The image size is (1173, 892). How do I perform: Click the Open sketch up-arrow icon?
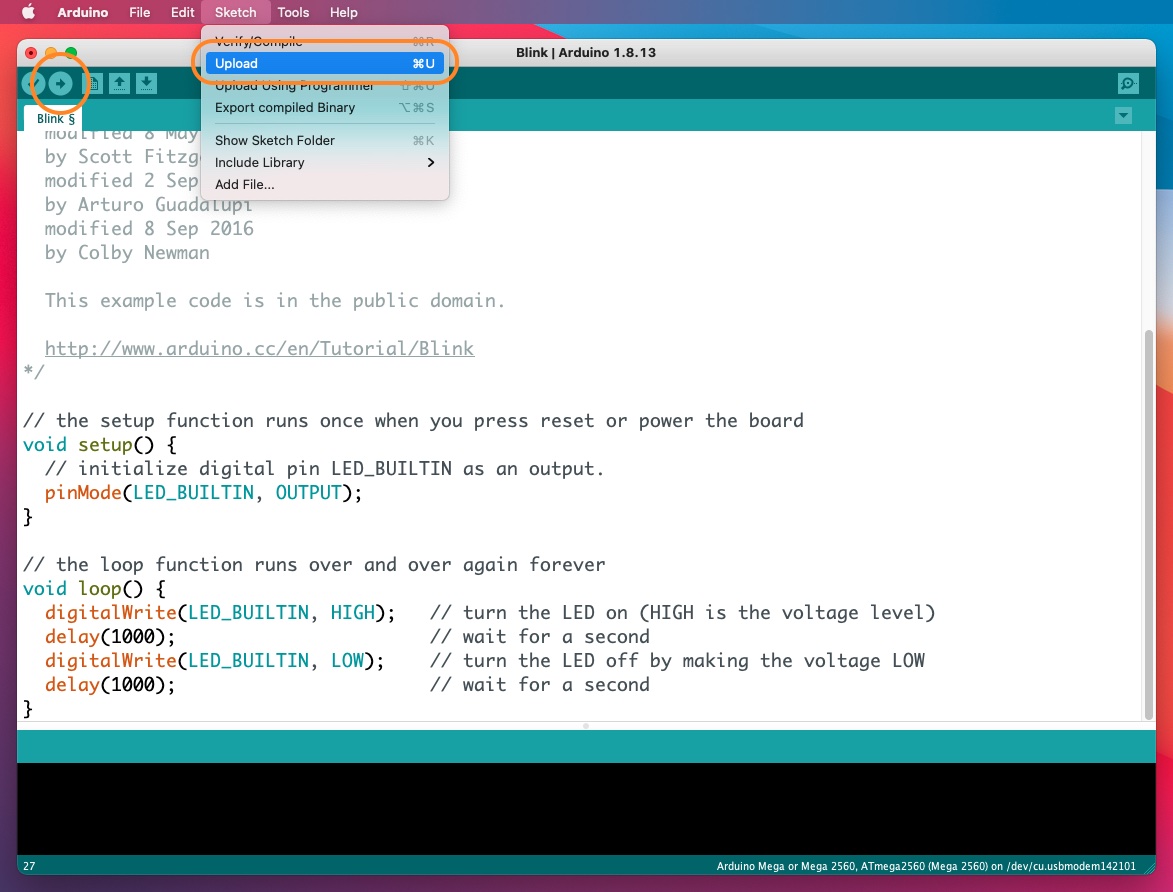(x=119, y=84)
